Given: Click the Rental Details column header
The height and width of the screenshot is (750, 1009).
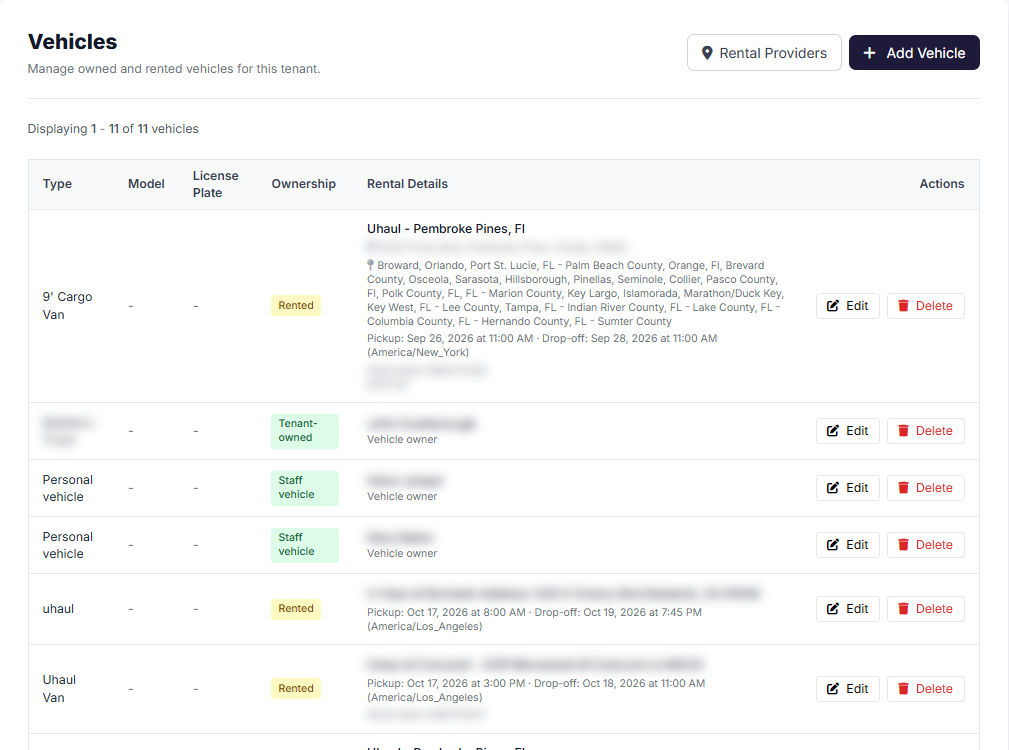Looking at the screenshot, I should pos(407,184).
